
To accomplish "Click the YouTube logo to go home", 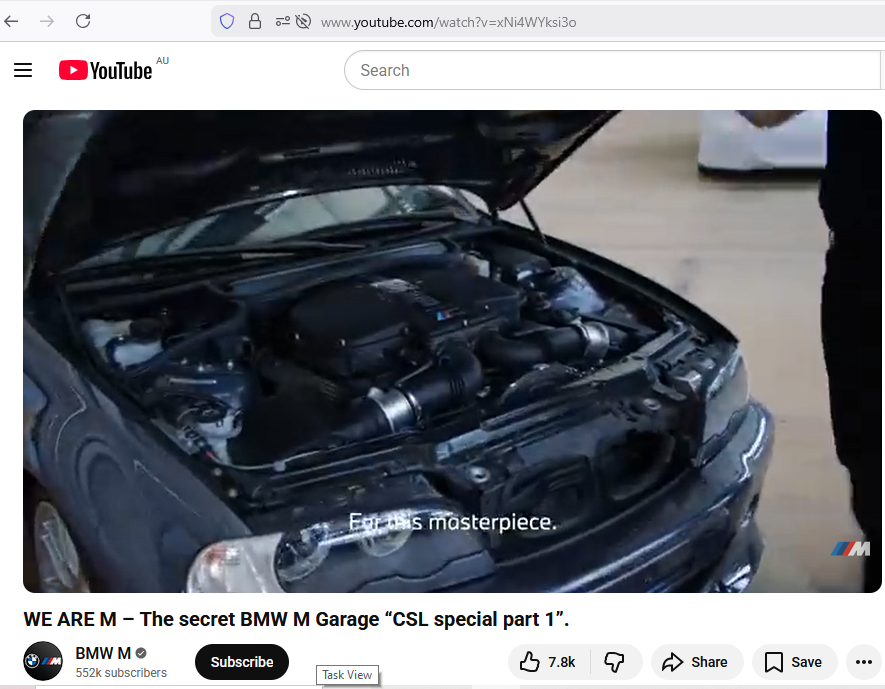I will pos(105,70).
